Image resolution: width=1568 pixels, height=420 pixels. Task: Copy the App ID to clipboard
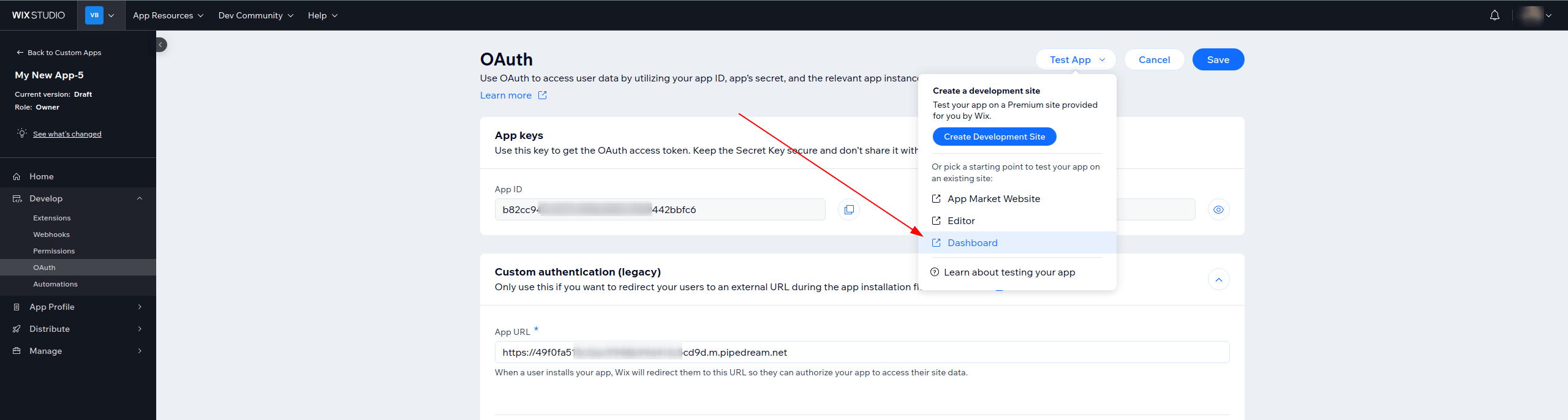(x=848, y=209)
